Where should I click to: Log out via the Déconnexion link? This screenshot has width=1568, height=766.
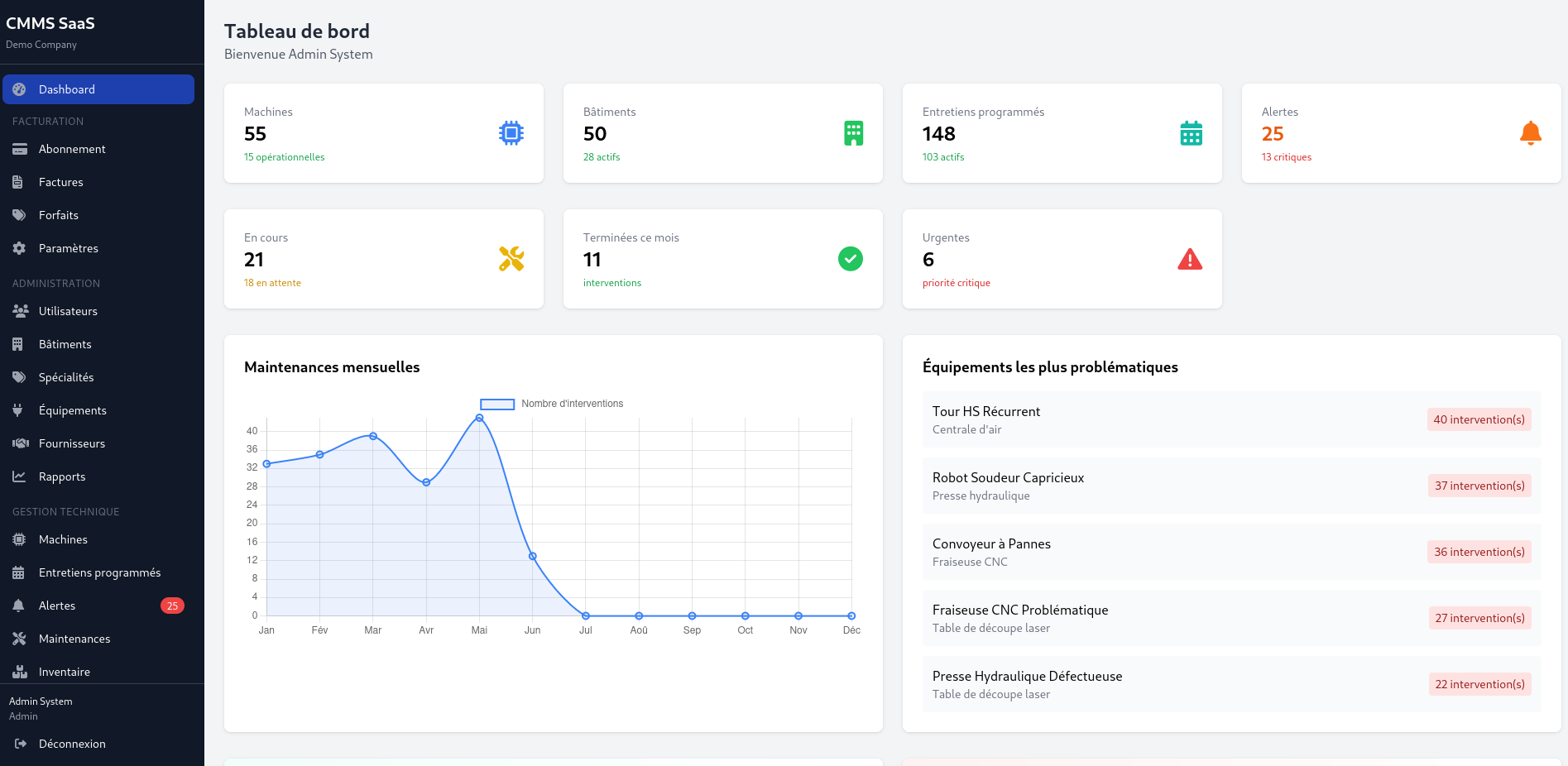[x=72, y=744]
